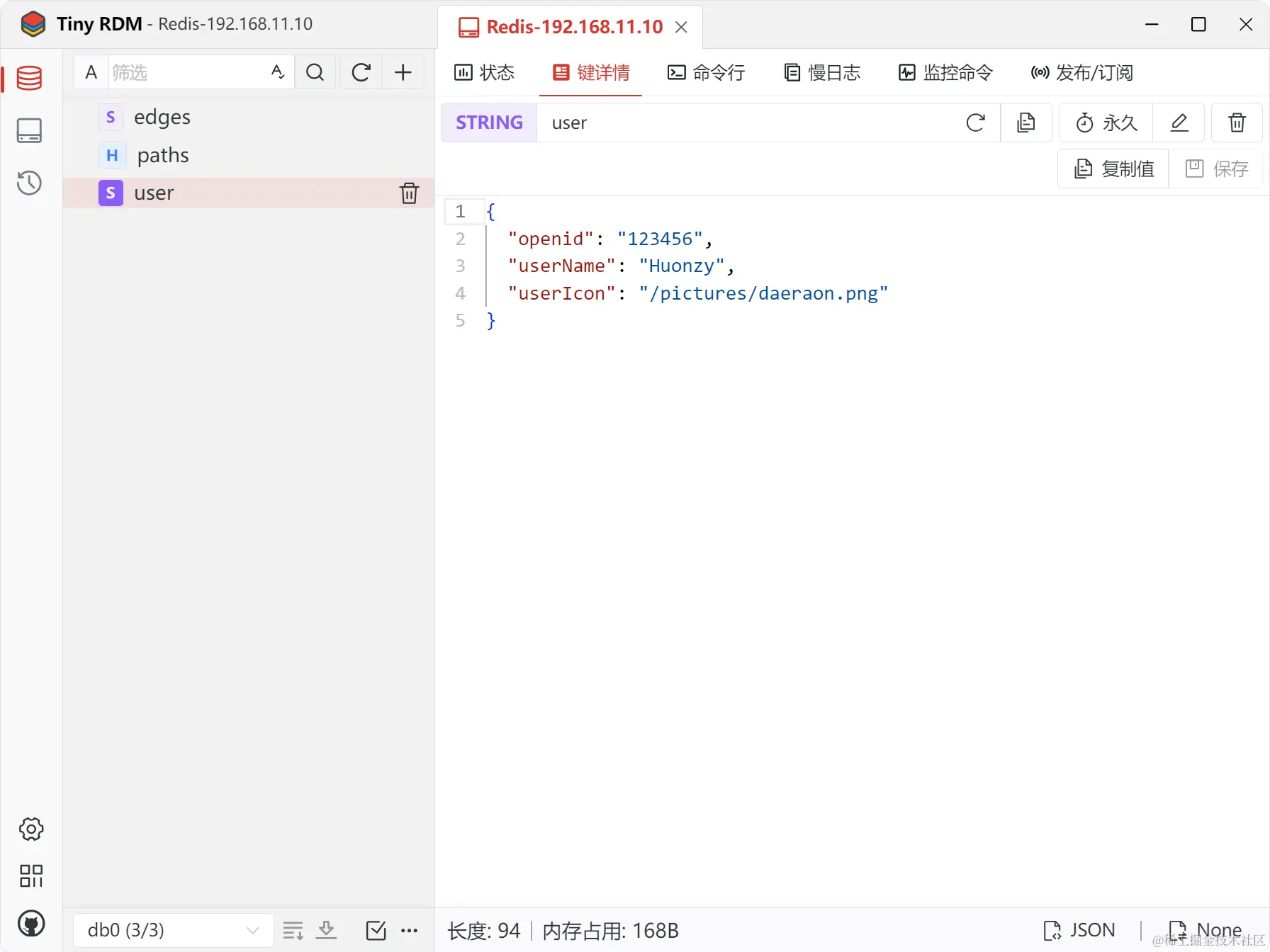Refresh the key list
The height and width of the screenshot is (952, 1270).
(361, 72)
